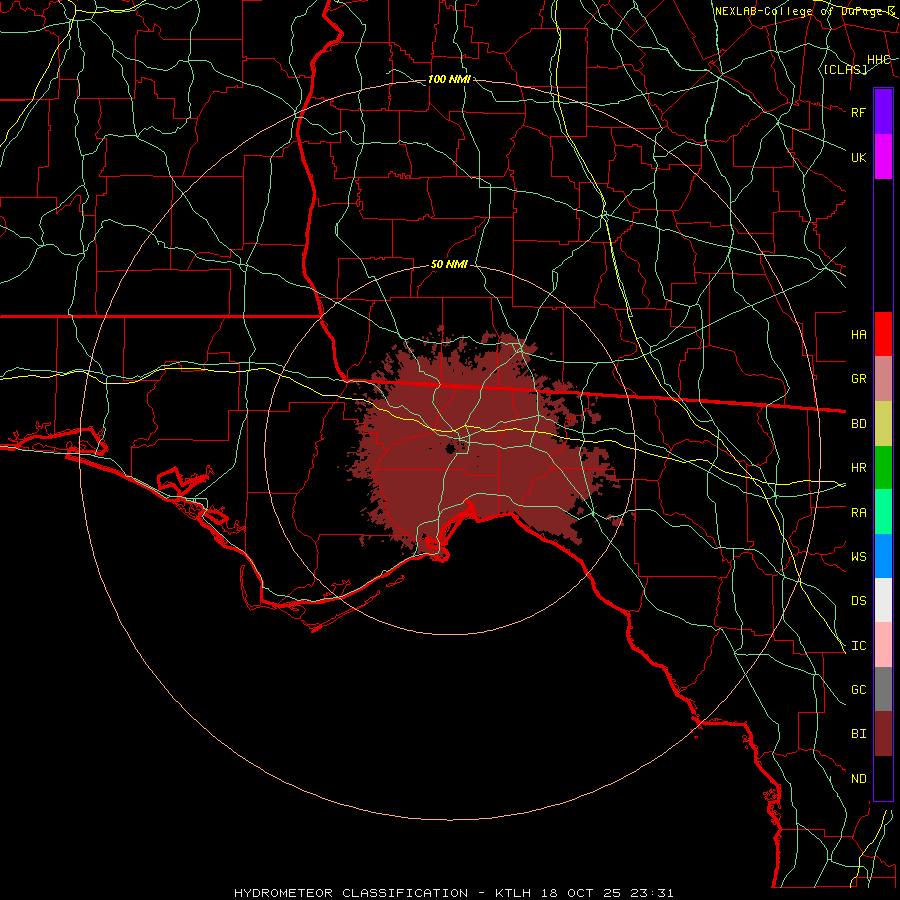900x900 pixels.
Task: Pick the HR green legend swatch
Action: pyautogui.click(x=883, y=468)
